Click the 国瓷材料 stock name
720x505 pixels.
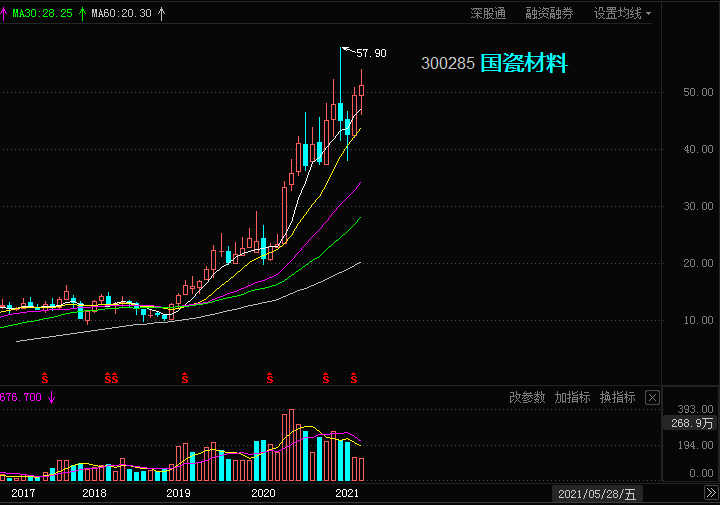tap(524, 63)
